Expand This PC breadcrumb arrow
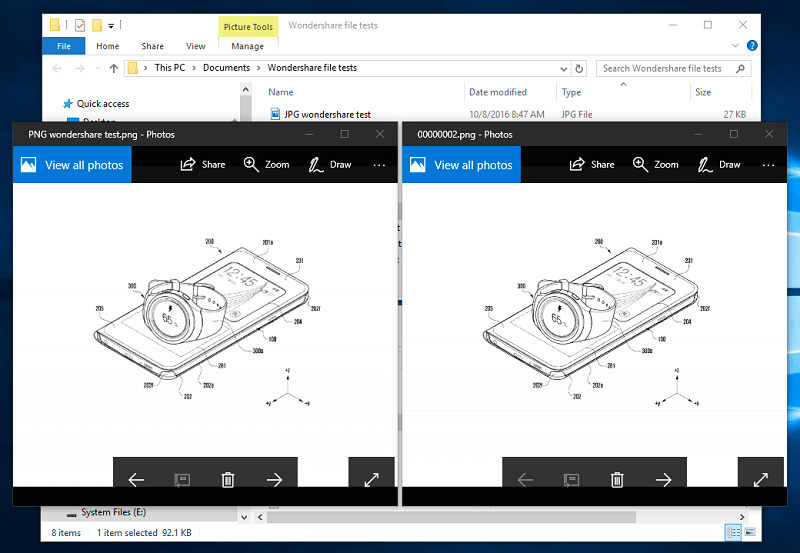 pyautogui.click(x=194, y=68)
